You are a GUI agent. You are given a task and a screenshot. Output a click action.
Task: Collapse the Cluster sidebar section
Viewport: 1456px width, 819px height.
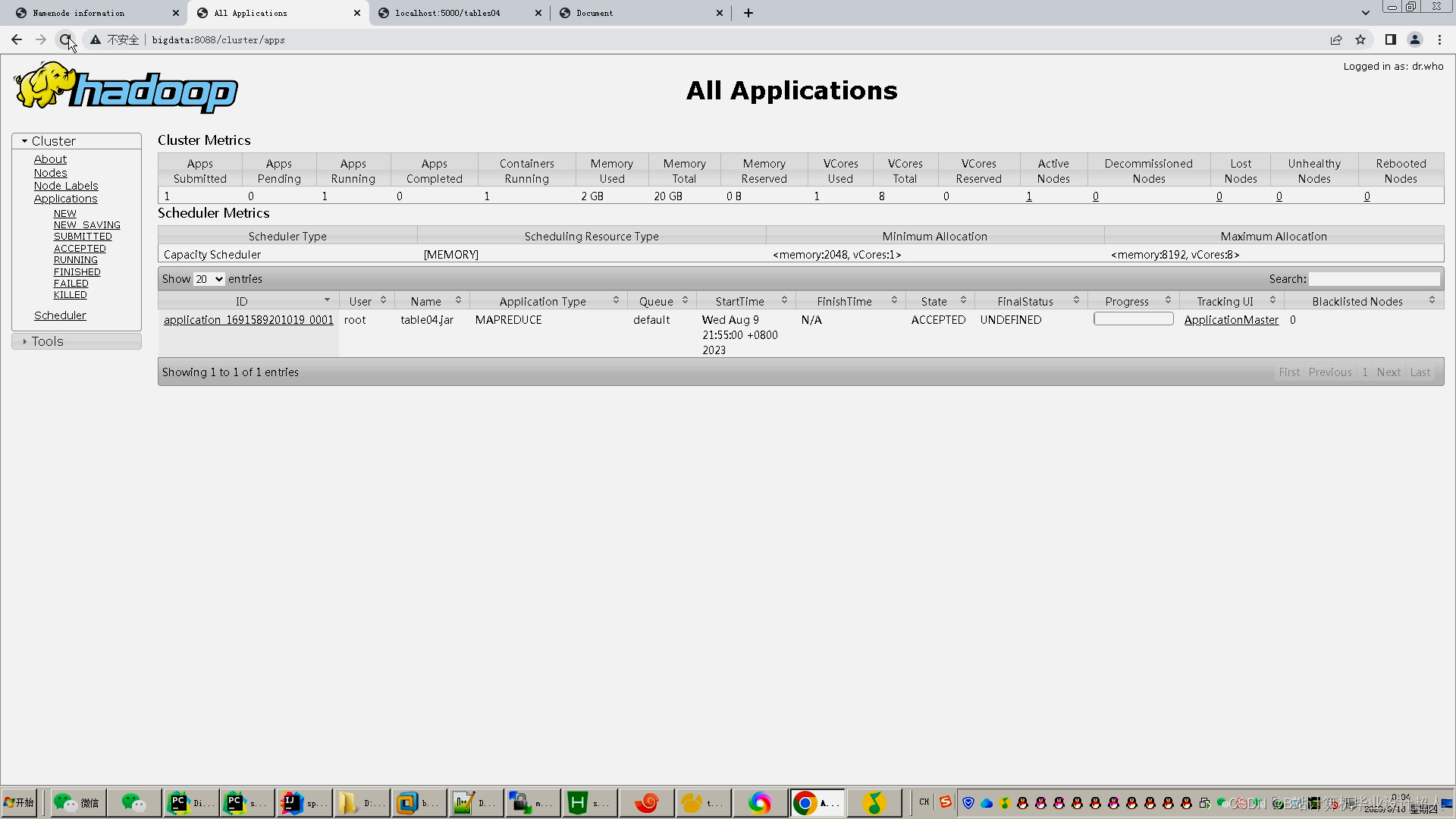pos(53,141)
